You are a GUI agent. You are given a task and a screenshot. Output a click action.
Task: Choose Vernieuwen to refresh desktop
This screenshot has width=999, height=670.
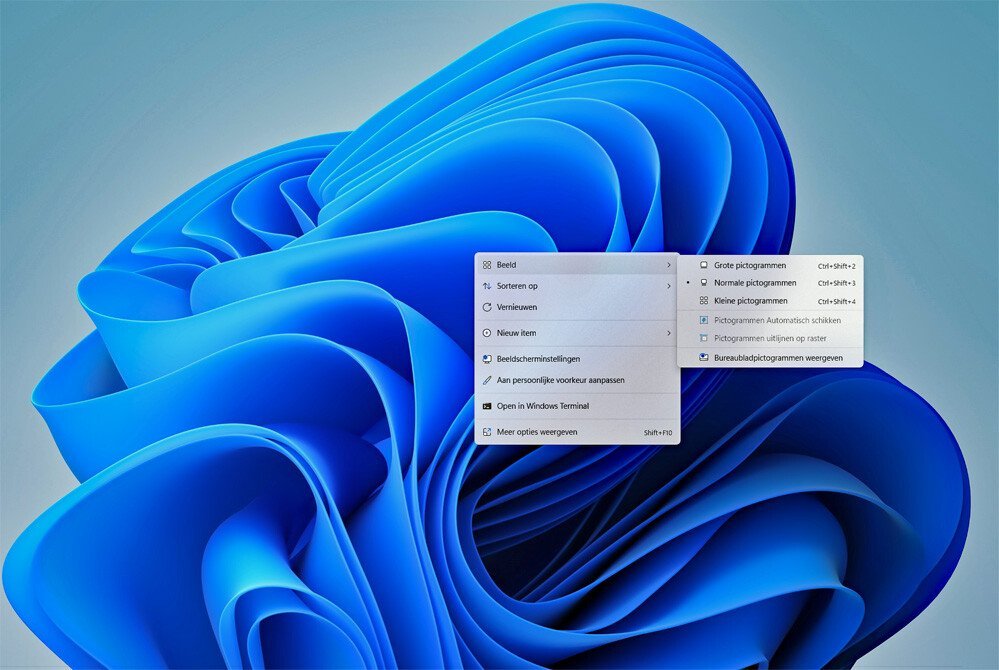click(x=577, y=307)
